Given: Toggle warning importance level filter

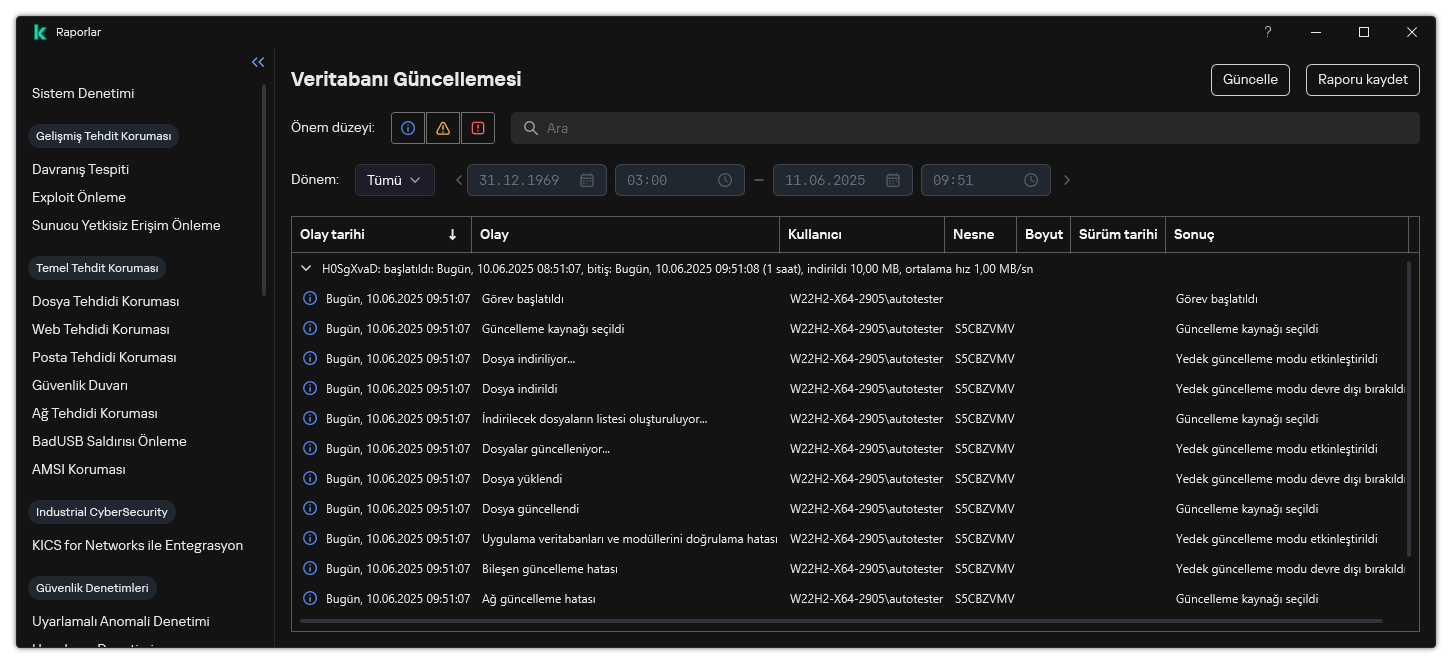Looking at the screenshot, I should coord(442,128).
